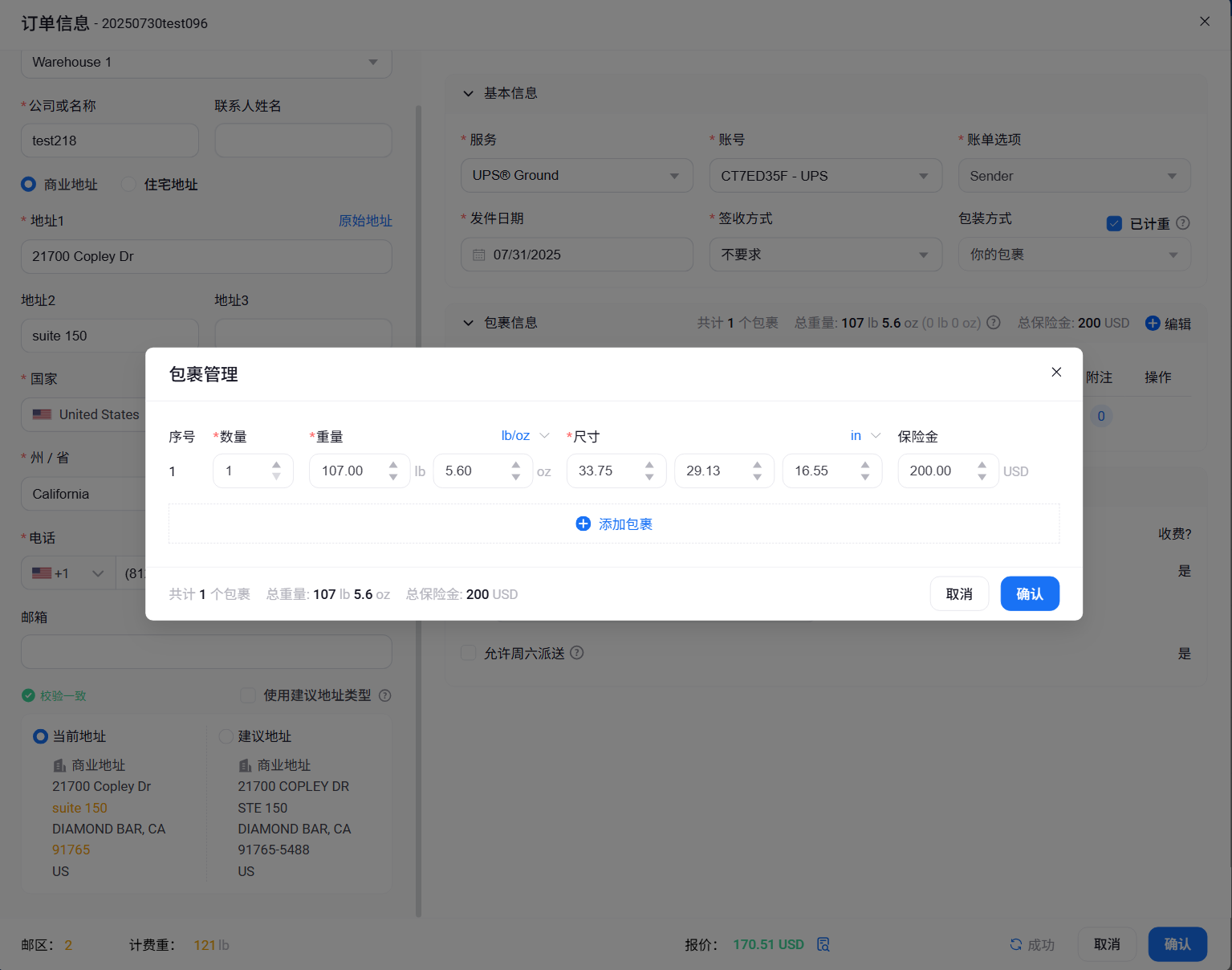Open the 你的包裹 packaging dropdown
1232x970 pixels.
click(1075, 255)
